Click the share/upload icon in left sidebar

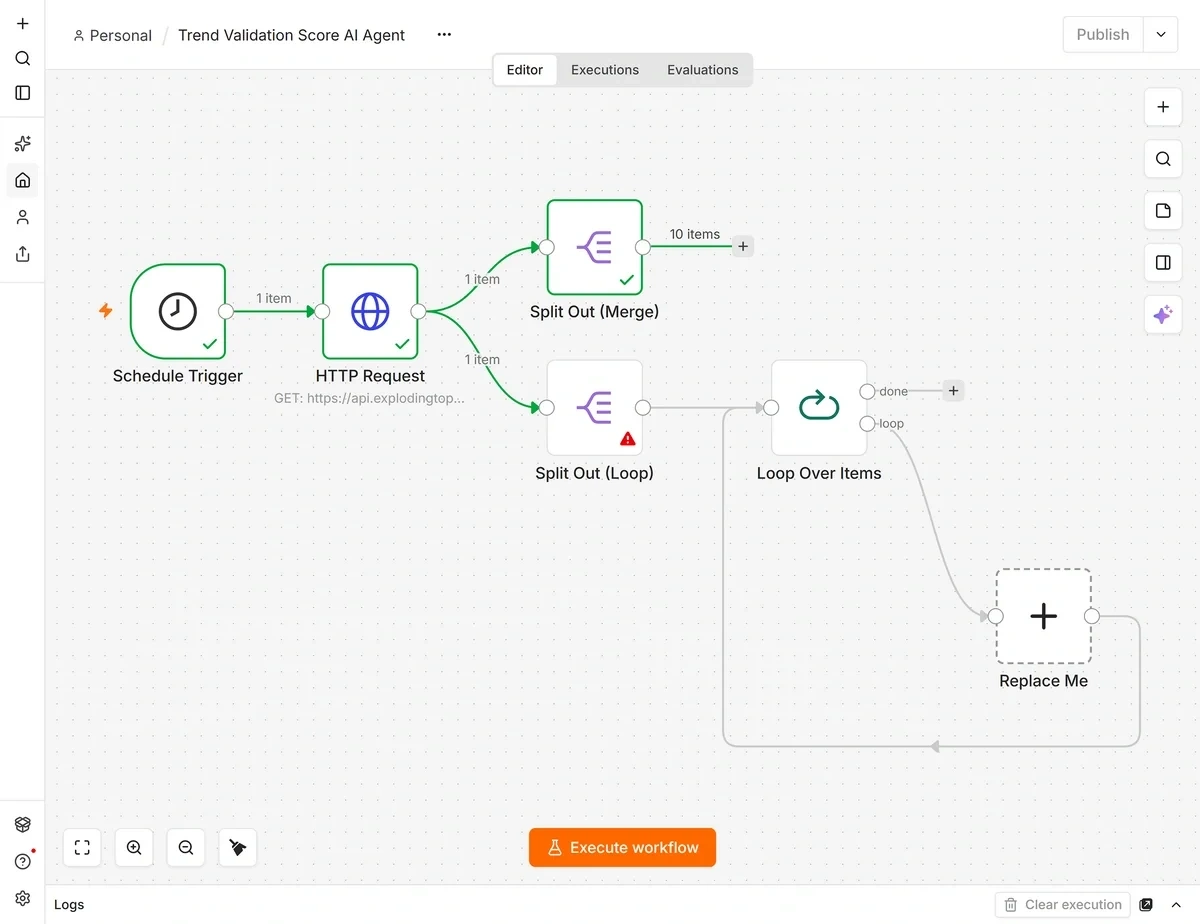23,254
